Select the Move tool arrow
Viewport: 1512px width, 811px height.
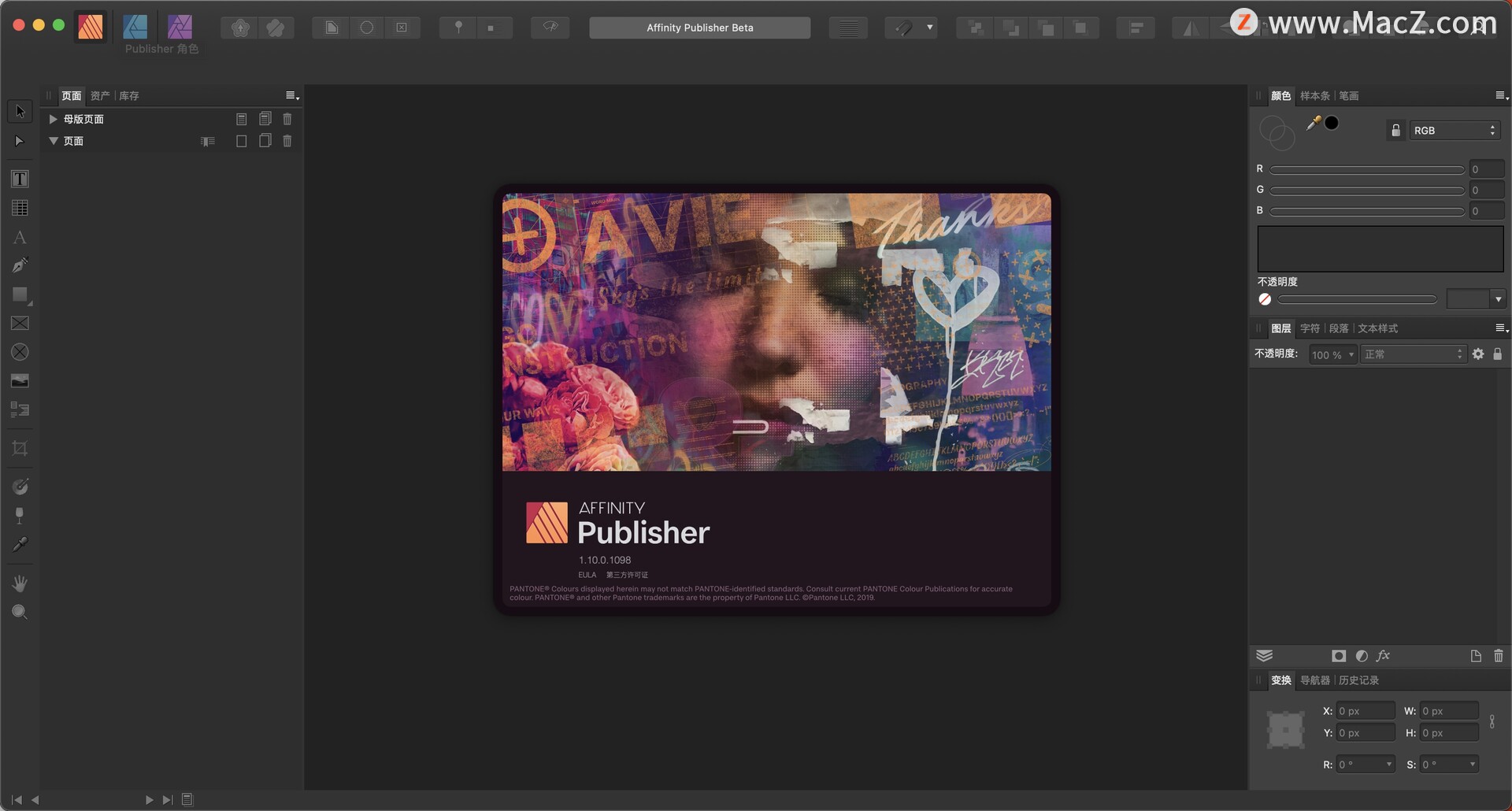(x=20, y=112)
